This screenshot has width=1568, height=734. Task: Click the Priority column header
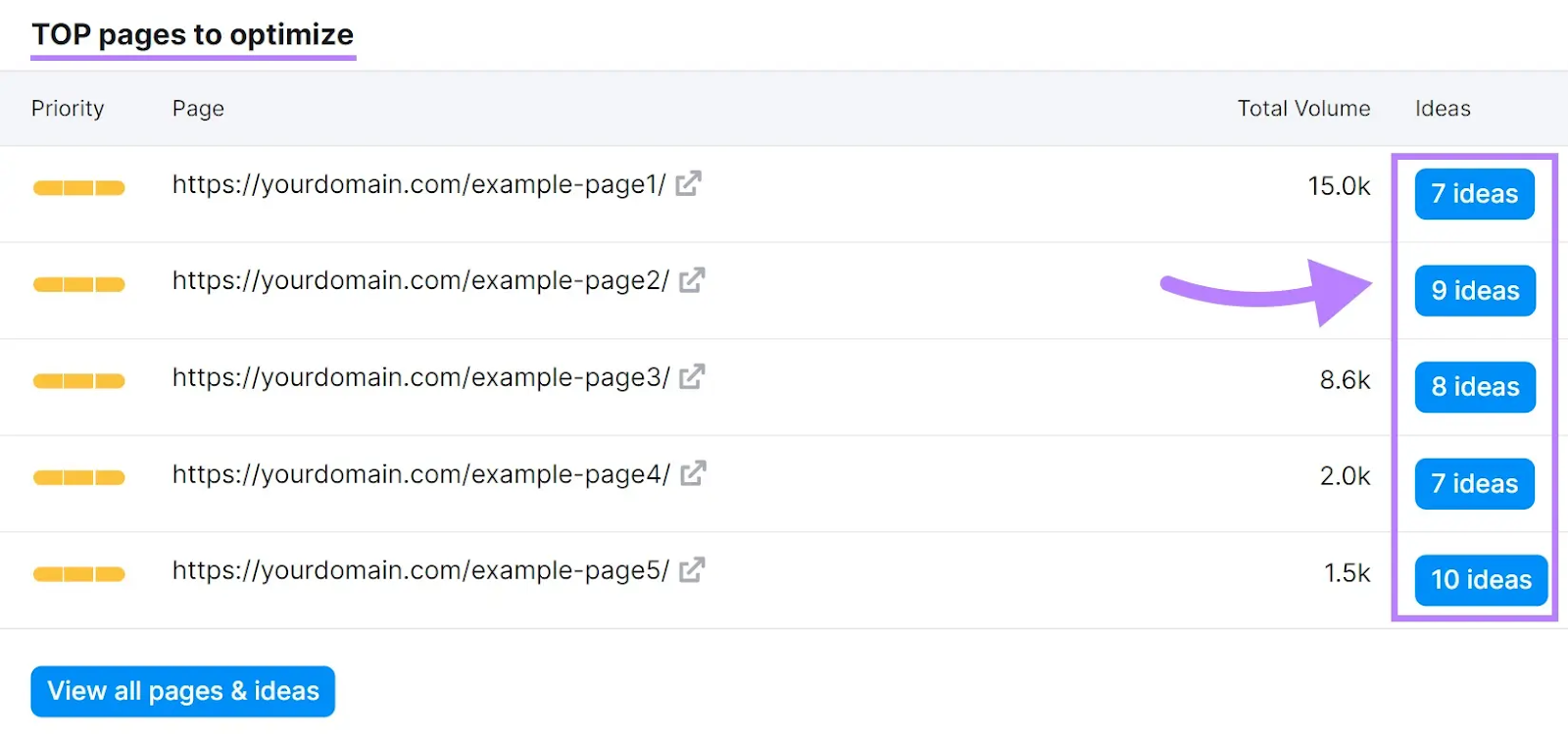pos(68,108)
